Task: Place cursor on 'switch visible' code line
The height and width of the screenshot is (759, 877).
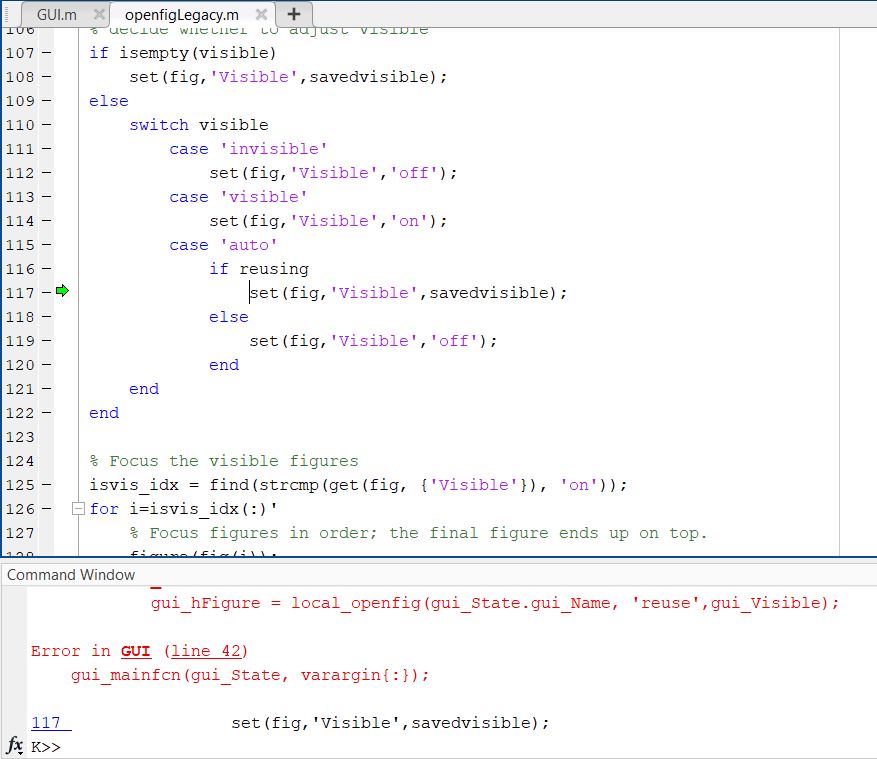Action: 198,125
